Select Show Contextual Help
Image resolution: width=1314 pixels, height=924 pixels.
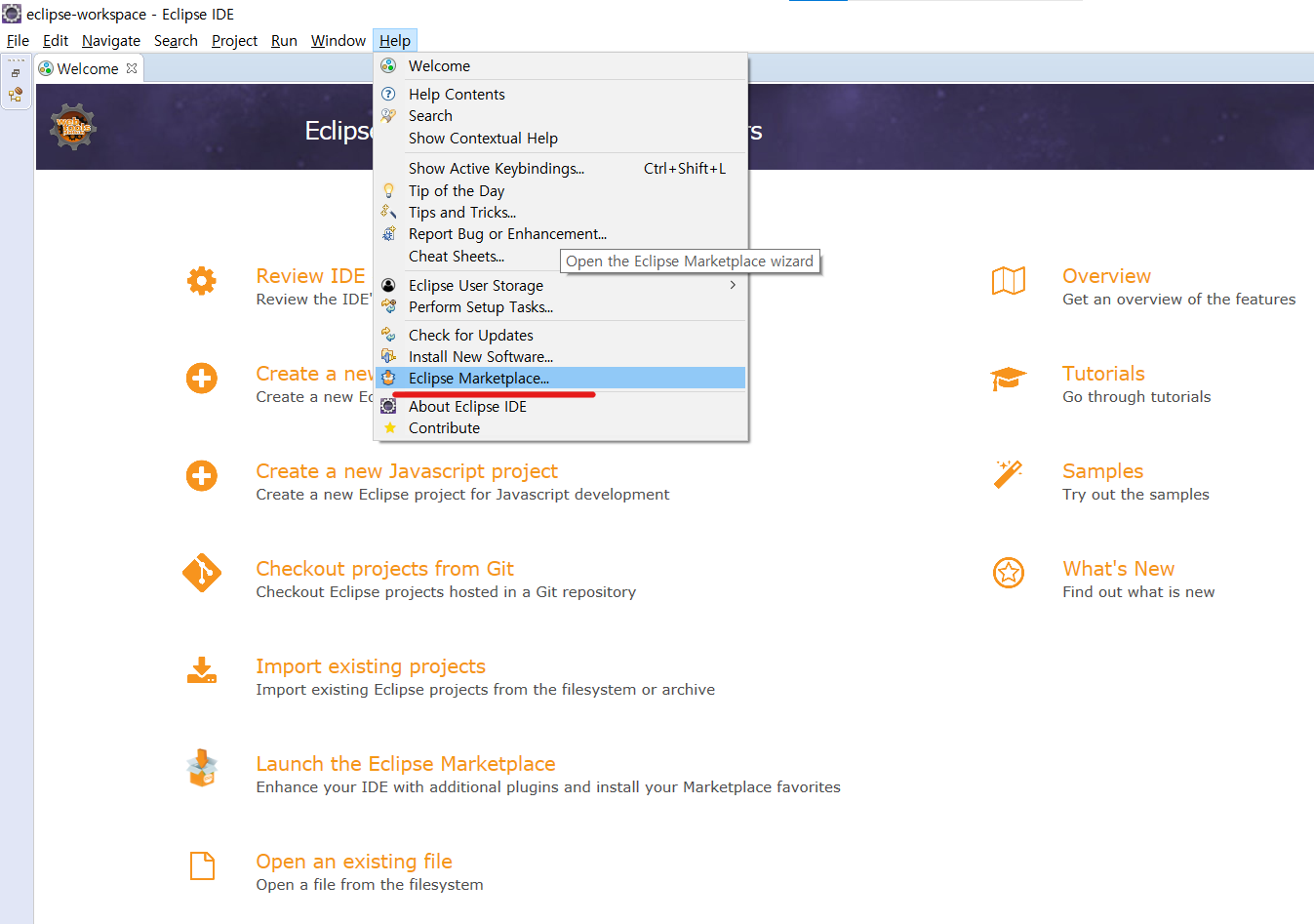561,139
